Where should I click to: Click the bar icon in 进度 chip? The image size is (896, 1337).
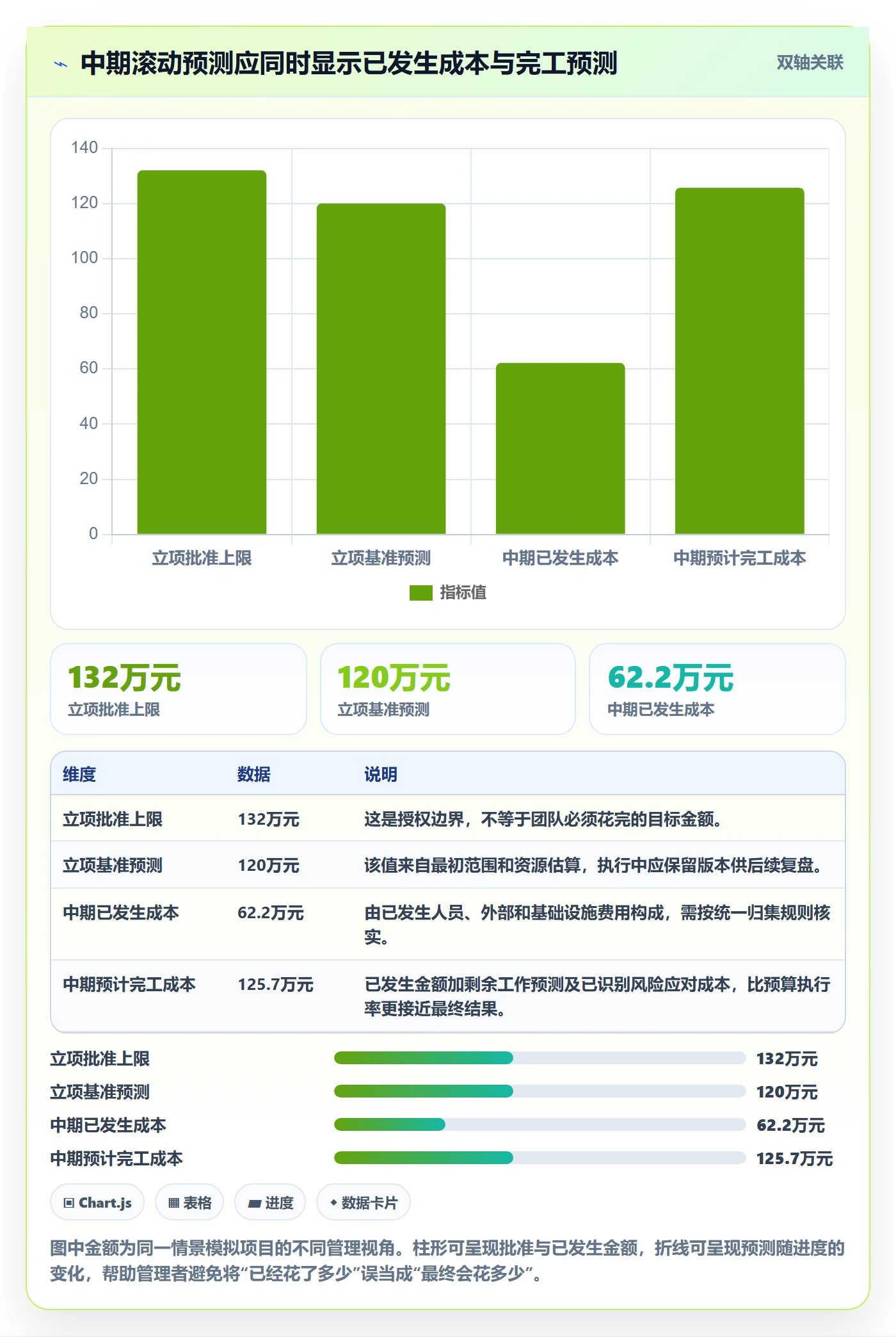(254, 1204)
